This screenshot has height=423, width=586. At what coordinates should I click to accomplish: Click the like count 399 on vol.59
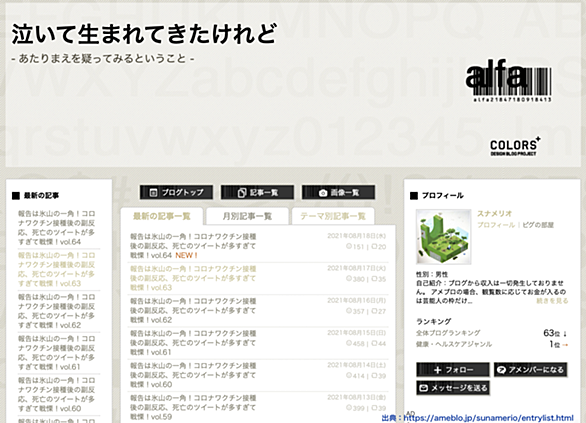355,408
